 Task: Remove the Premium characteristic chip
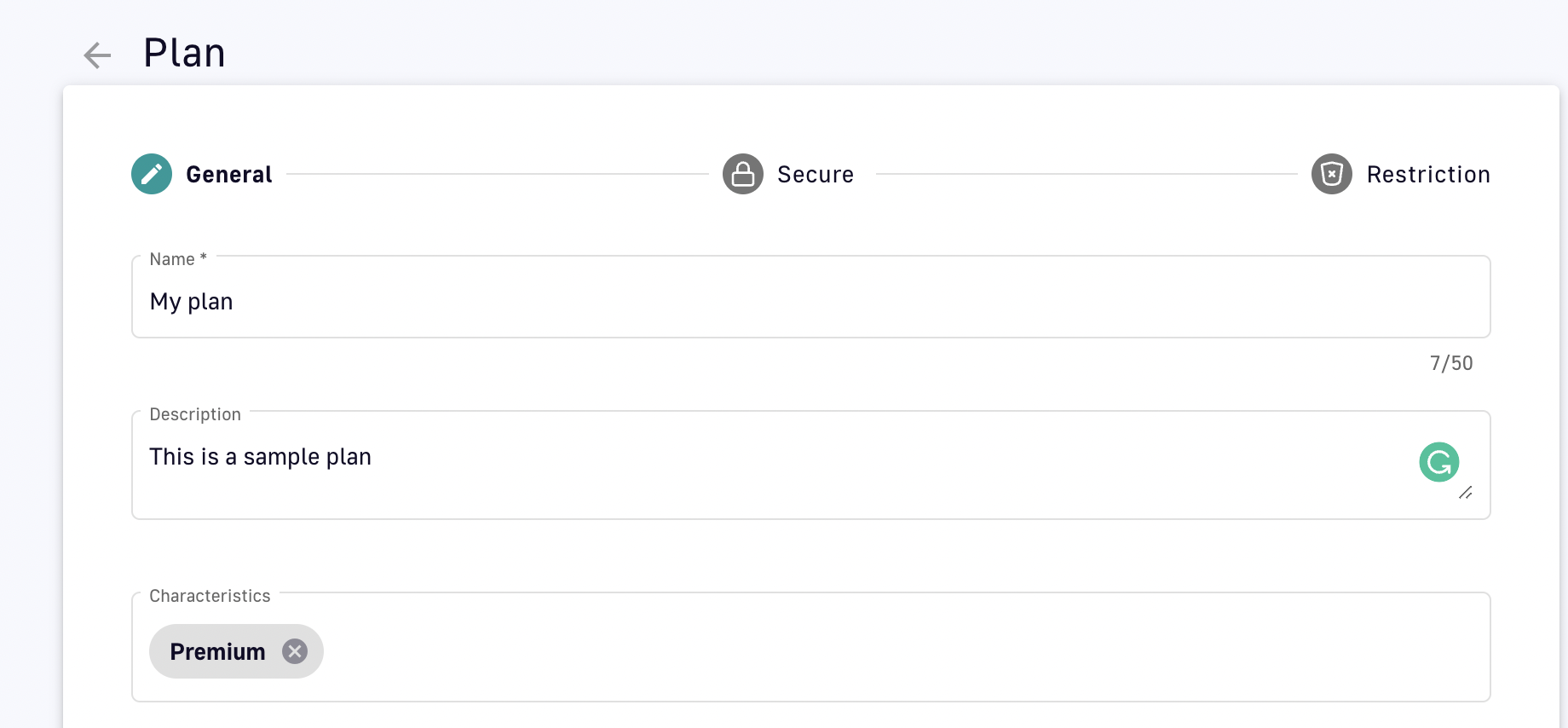pyautogui.click(x=295, y=651)
